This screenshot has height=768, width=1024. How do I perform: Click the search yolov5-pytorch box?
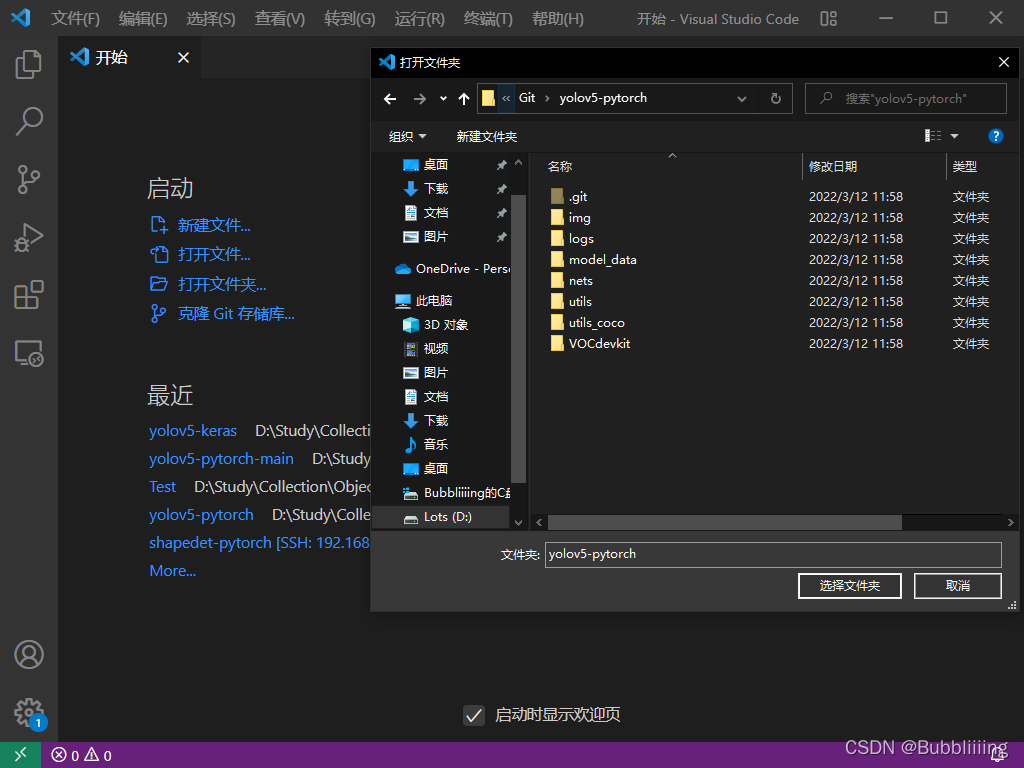click(905, 99)
